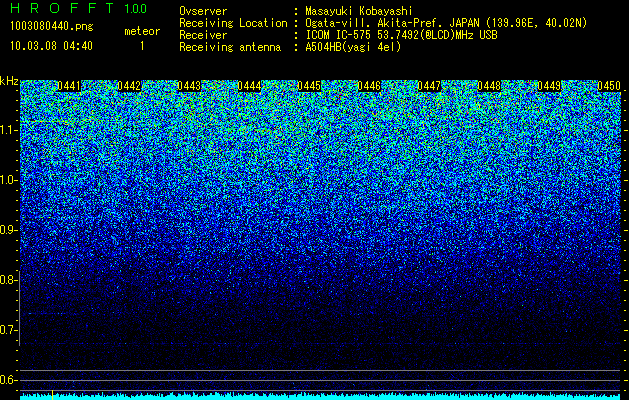This screenshot has height=400, width=629.
Task: Click the 0444 time marker
Action: click(x=249, y=86)
